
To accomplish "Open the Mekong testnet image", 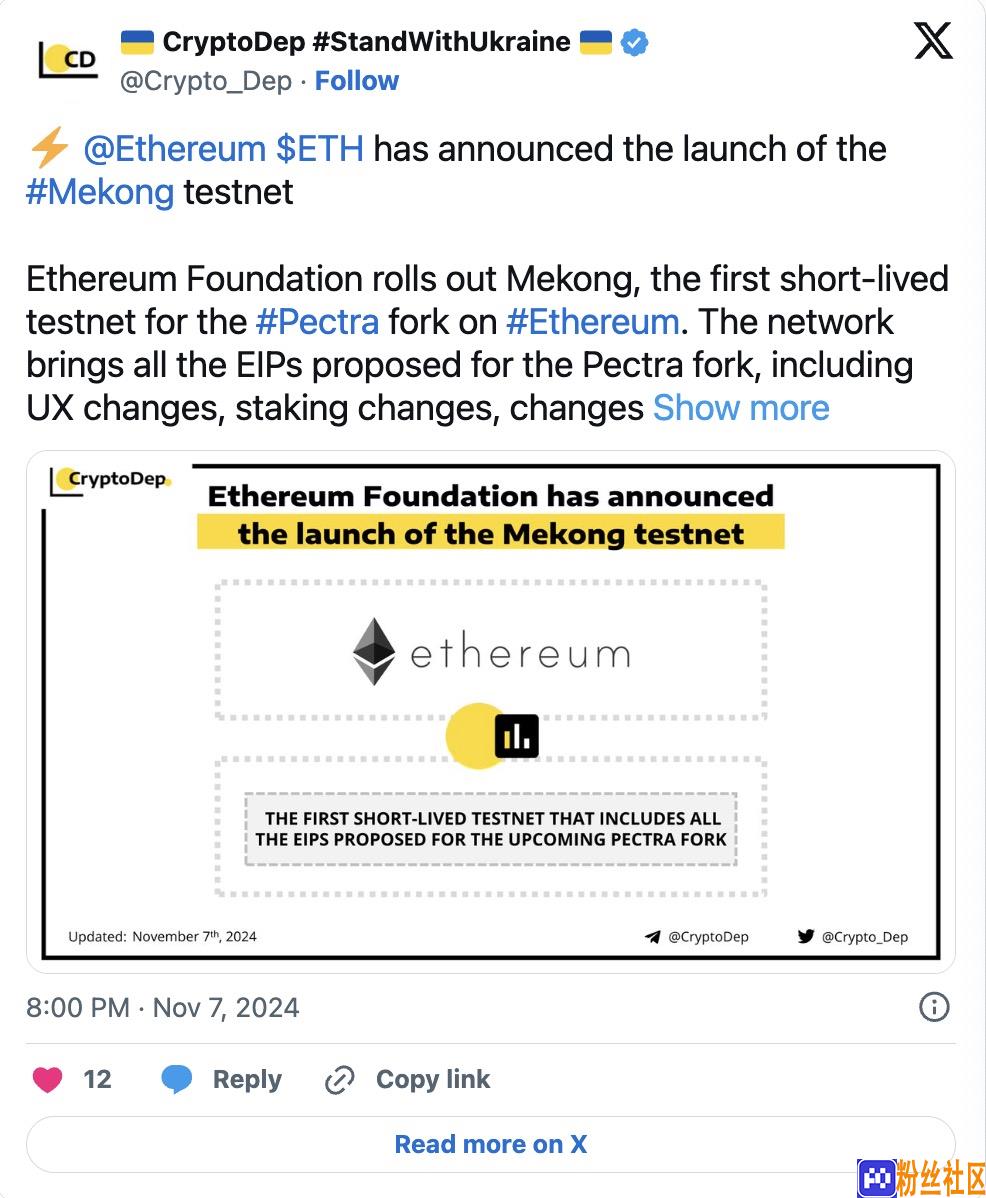I will point(491,711).
